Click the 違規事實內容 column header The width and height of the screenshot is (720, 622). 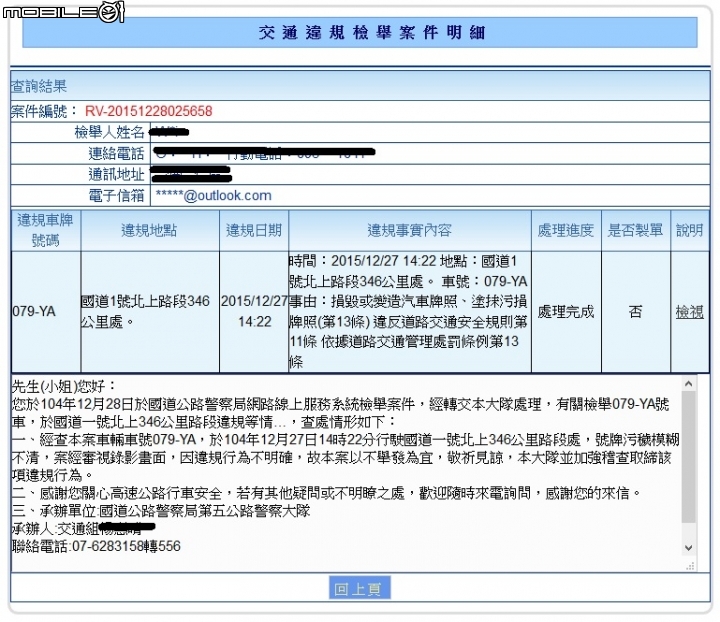tap(410, 230)
